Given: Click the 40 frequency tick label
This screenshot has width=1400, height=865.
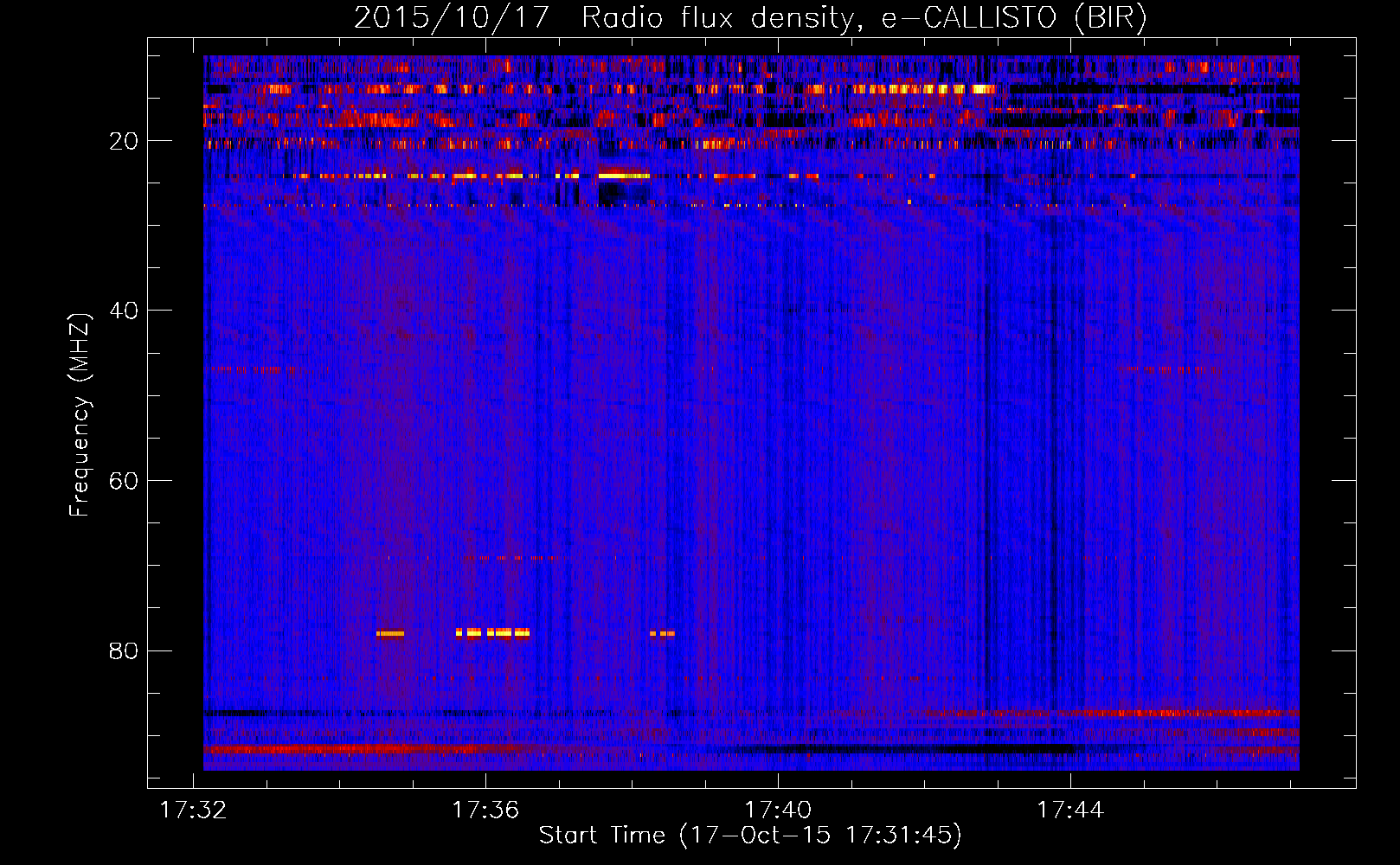Looking at the screenshot, I should click(124, 311).
